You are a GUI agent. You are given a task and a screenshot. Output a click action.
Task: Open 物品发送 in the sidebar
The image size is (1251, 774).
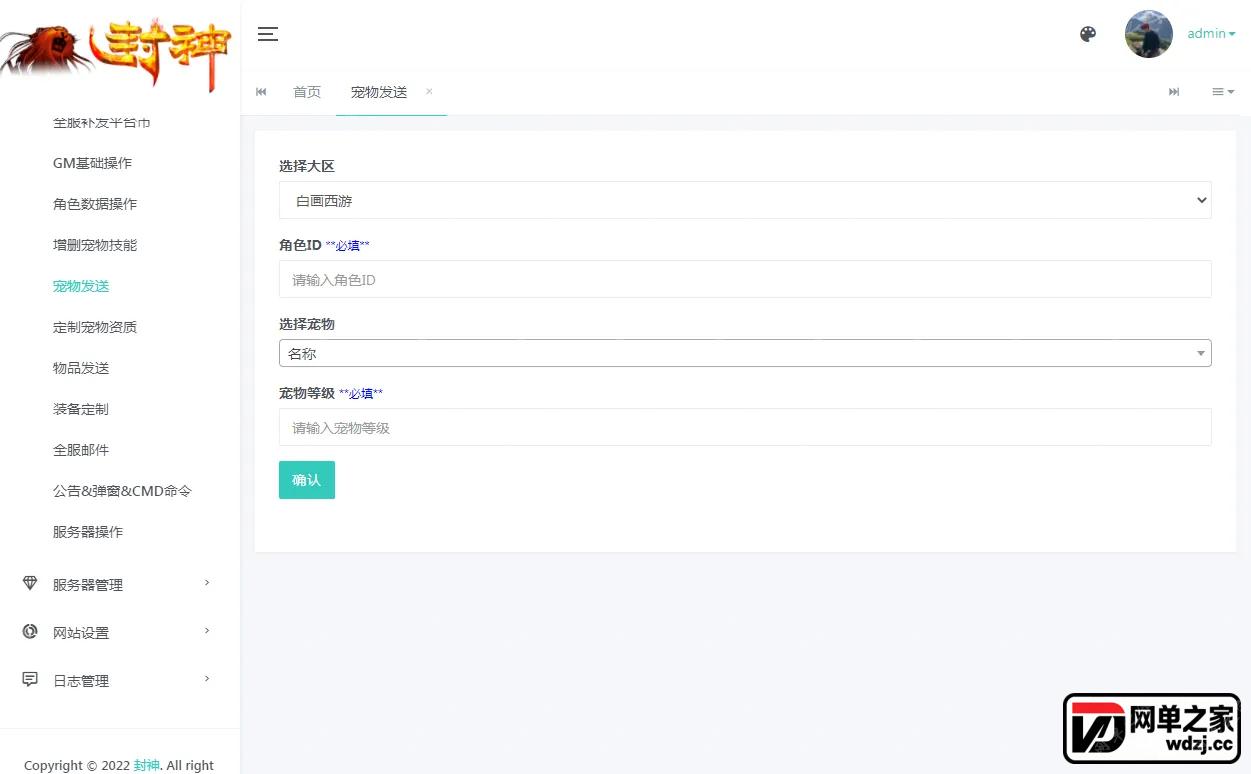(81, 368)
